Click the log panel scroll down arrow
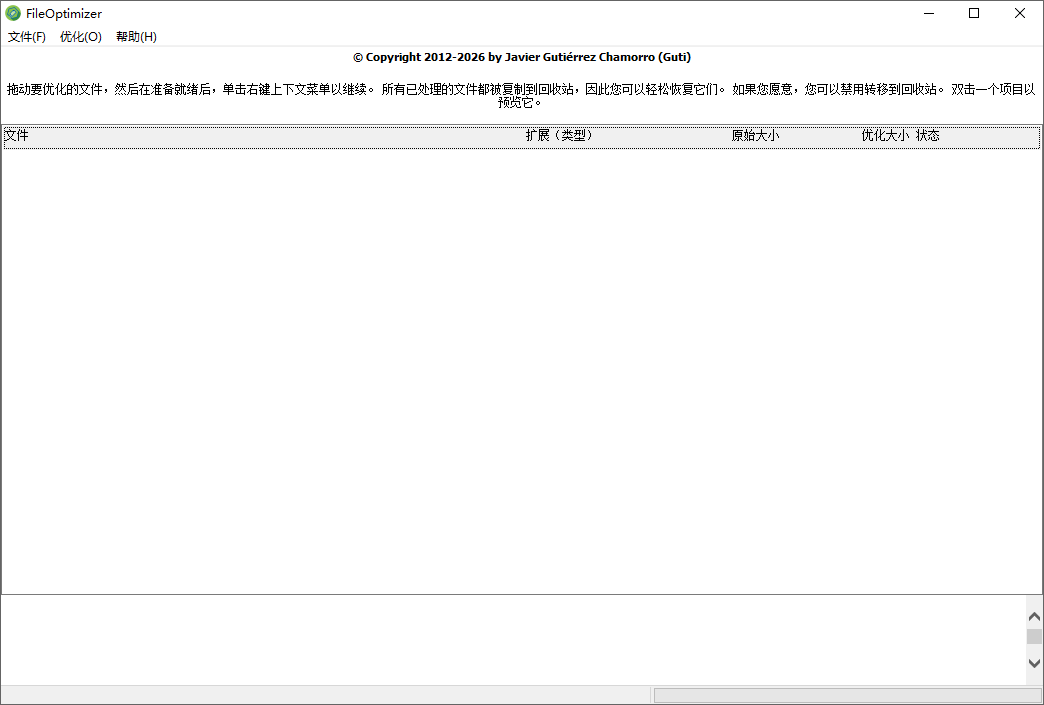 pyautogui.click(x=1034, y=663)
